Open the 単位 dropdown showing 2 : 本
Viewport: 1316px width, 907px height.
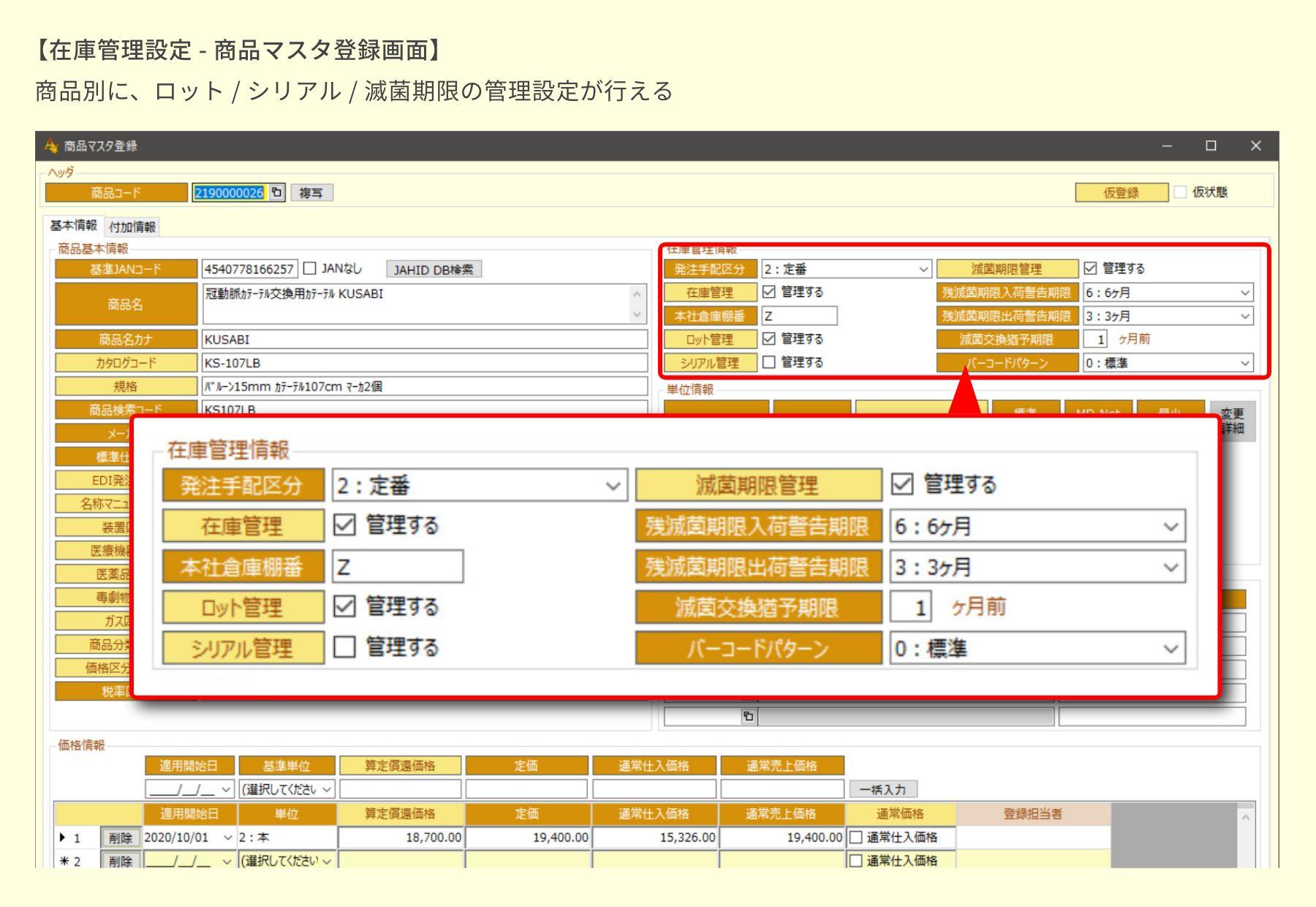[x=287, y=838]
